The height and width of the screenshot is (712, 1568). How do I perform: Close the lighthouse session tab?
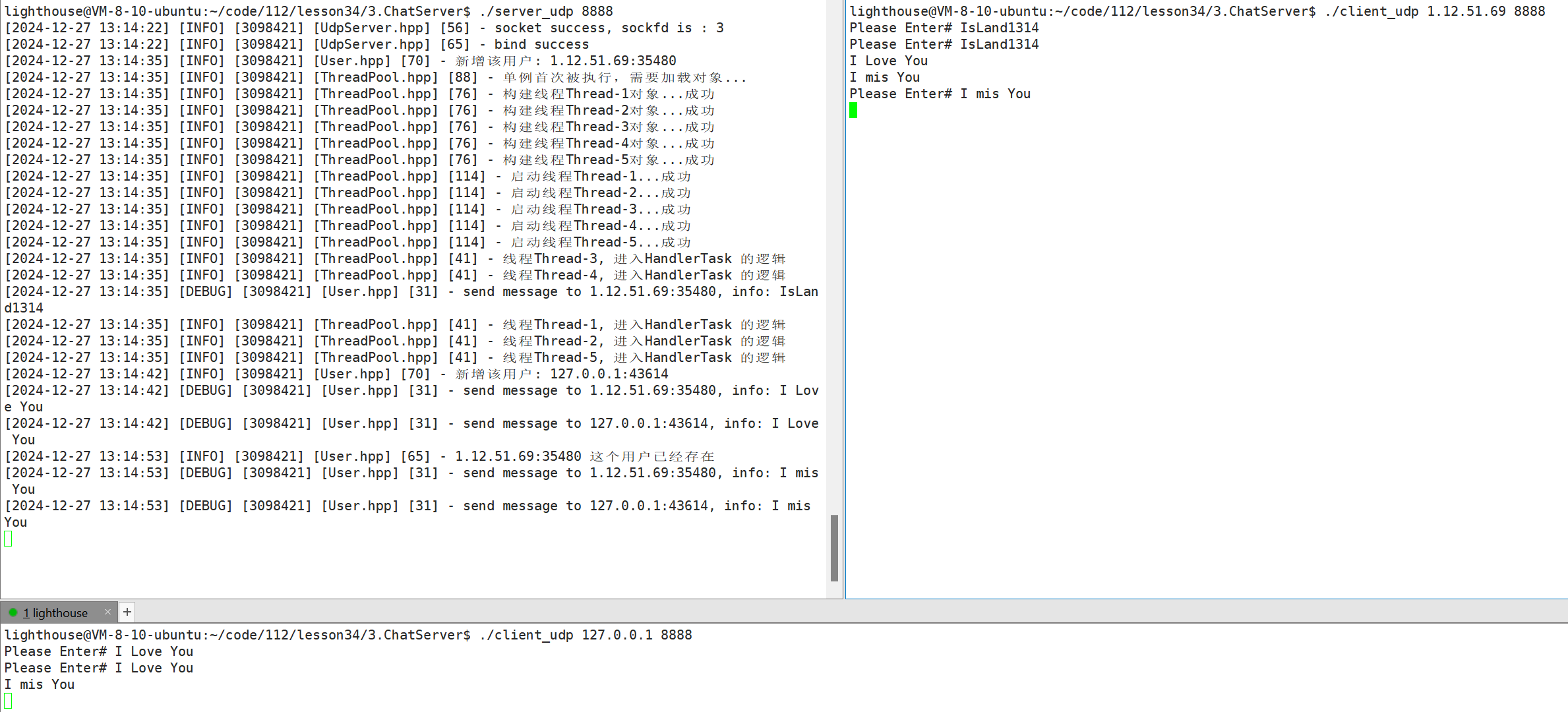click(x=107, y=612)
